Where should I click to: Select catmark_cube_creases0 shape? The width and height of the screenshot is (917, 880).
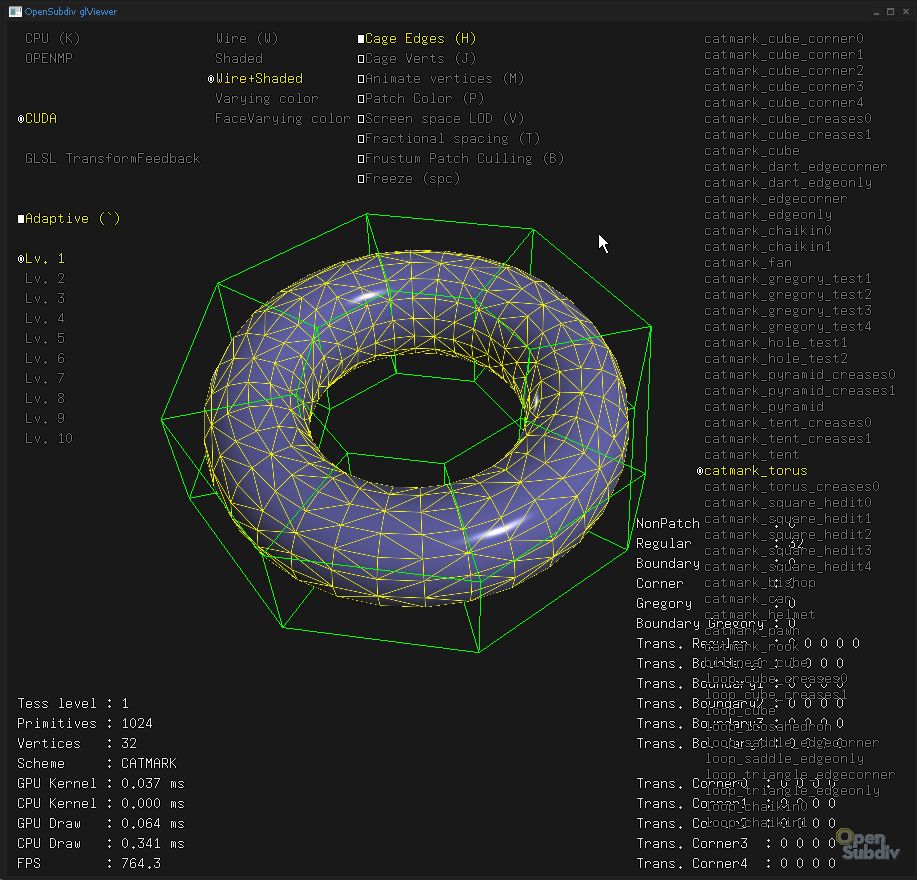788,119
